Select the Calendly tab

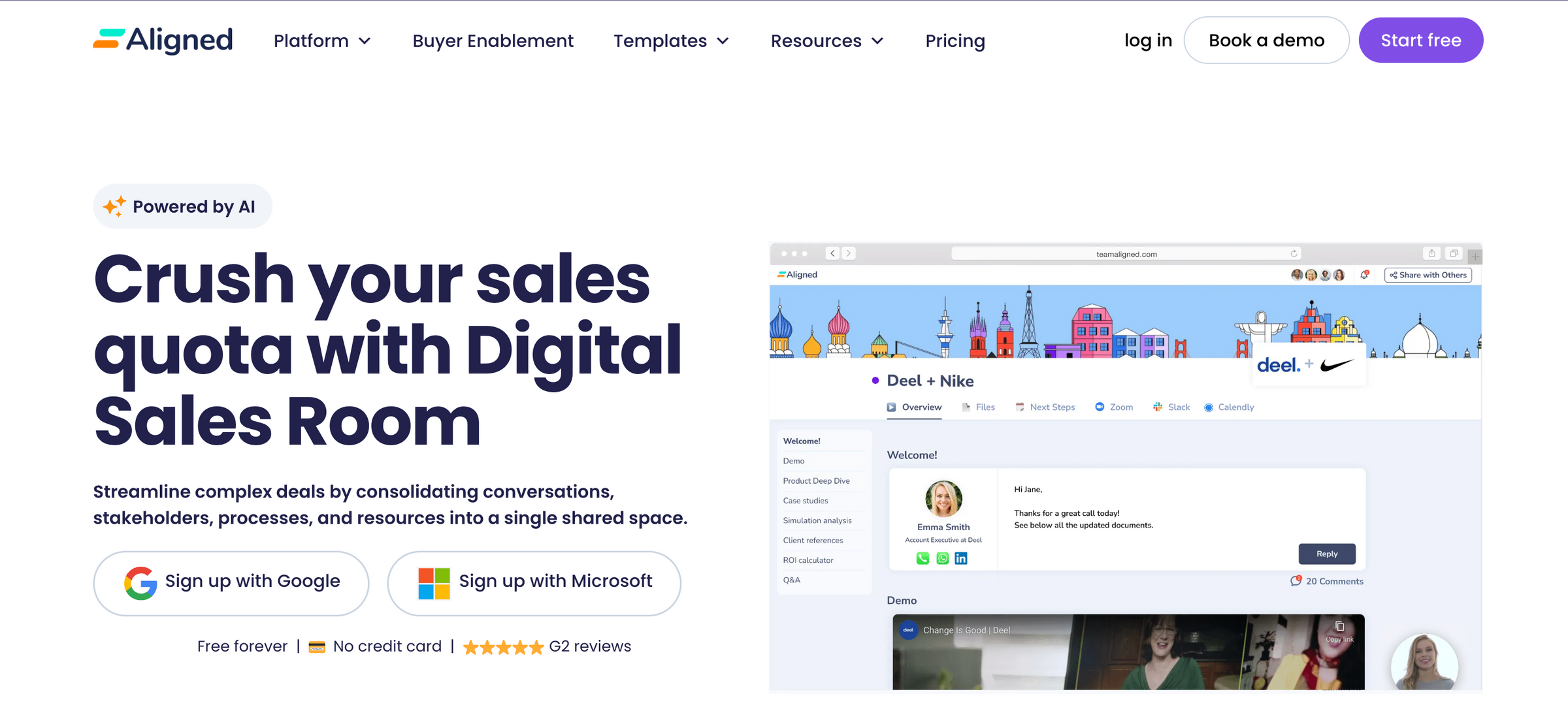coord(1229,407)
